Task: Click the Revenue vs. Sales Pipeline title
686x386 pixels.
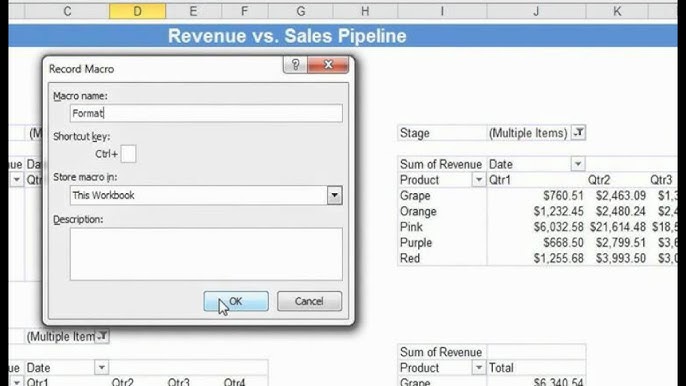Action: [287, 36]
